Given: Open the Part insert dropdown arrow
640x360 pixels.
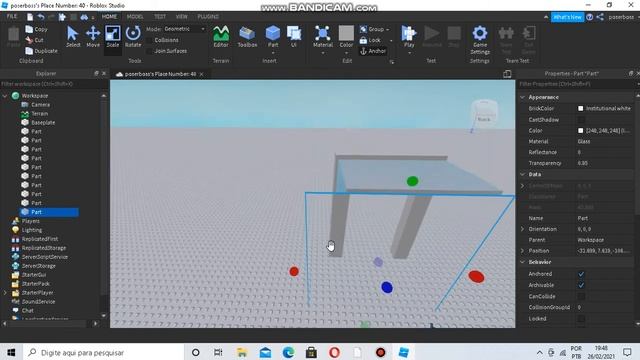Looking at the screenshot, I should [273, 53].
